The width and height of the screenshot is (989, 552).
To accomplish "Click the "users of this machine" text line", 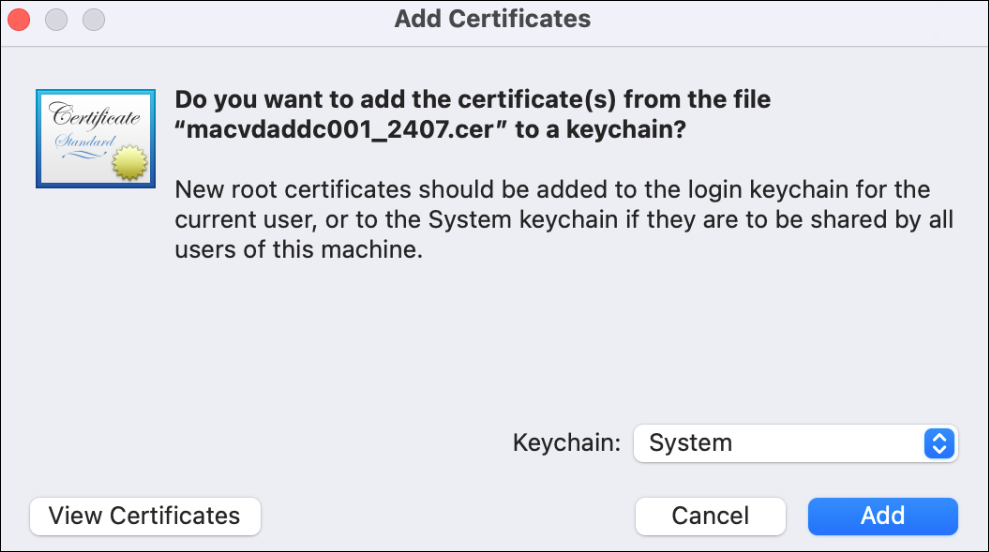I will click(x=298, y=251).
